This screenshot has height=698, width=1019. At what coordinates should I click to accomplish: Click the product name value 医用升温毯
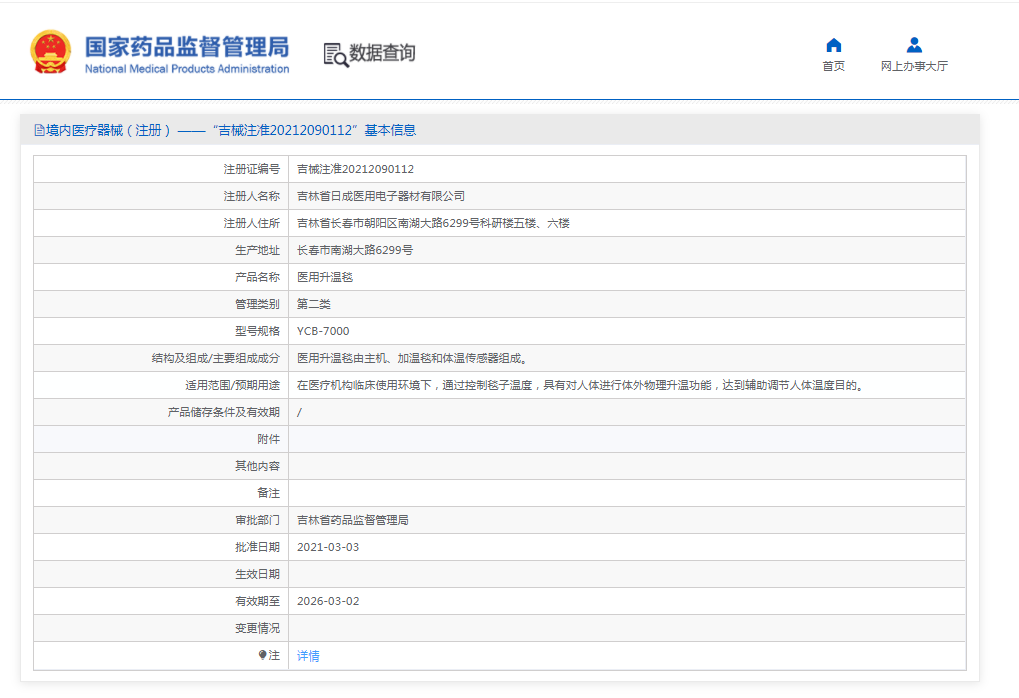click(325, 277)
